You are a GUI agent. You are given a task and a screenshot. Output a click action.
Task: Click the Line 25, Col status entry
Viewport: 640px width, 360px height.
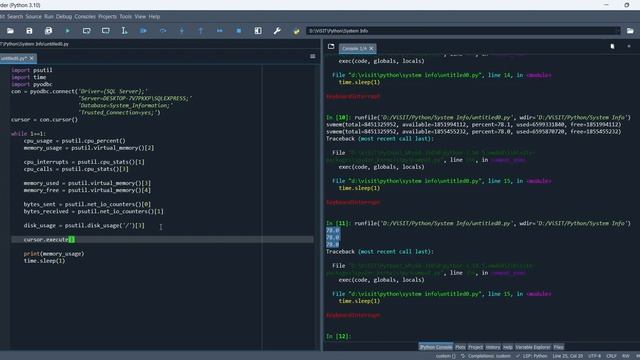point(568,356)
